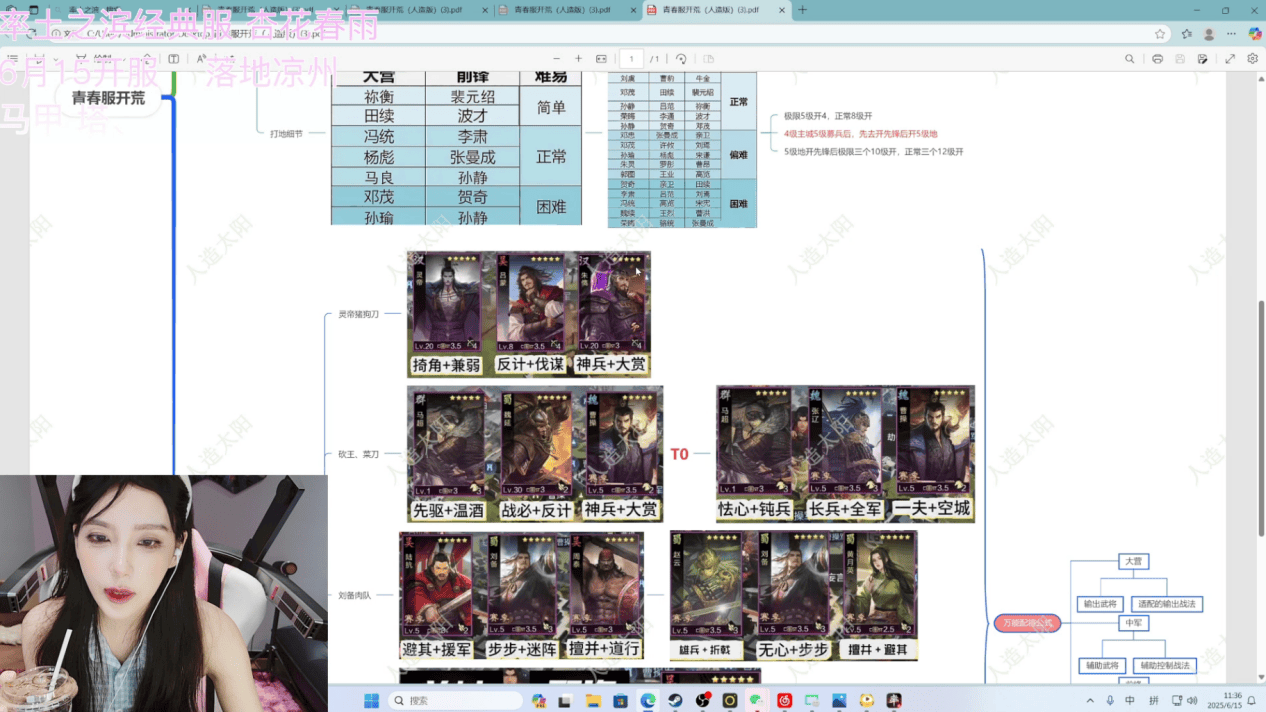Click the save-as icon in PDF toolbar
The image size is (1266, 712).
click(1204, 59)
